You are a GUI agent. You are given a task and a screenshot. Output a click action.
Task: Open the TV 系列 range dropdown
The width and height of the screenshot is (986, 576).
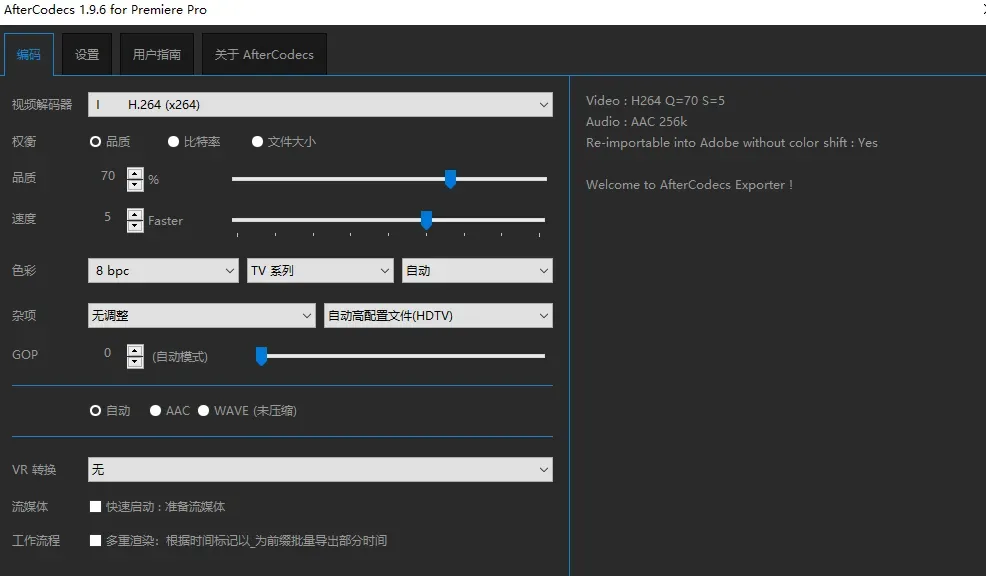tap(320, 270)
